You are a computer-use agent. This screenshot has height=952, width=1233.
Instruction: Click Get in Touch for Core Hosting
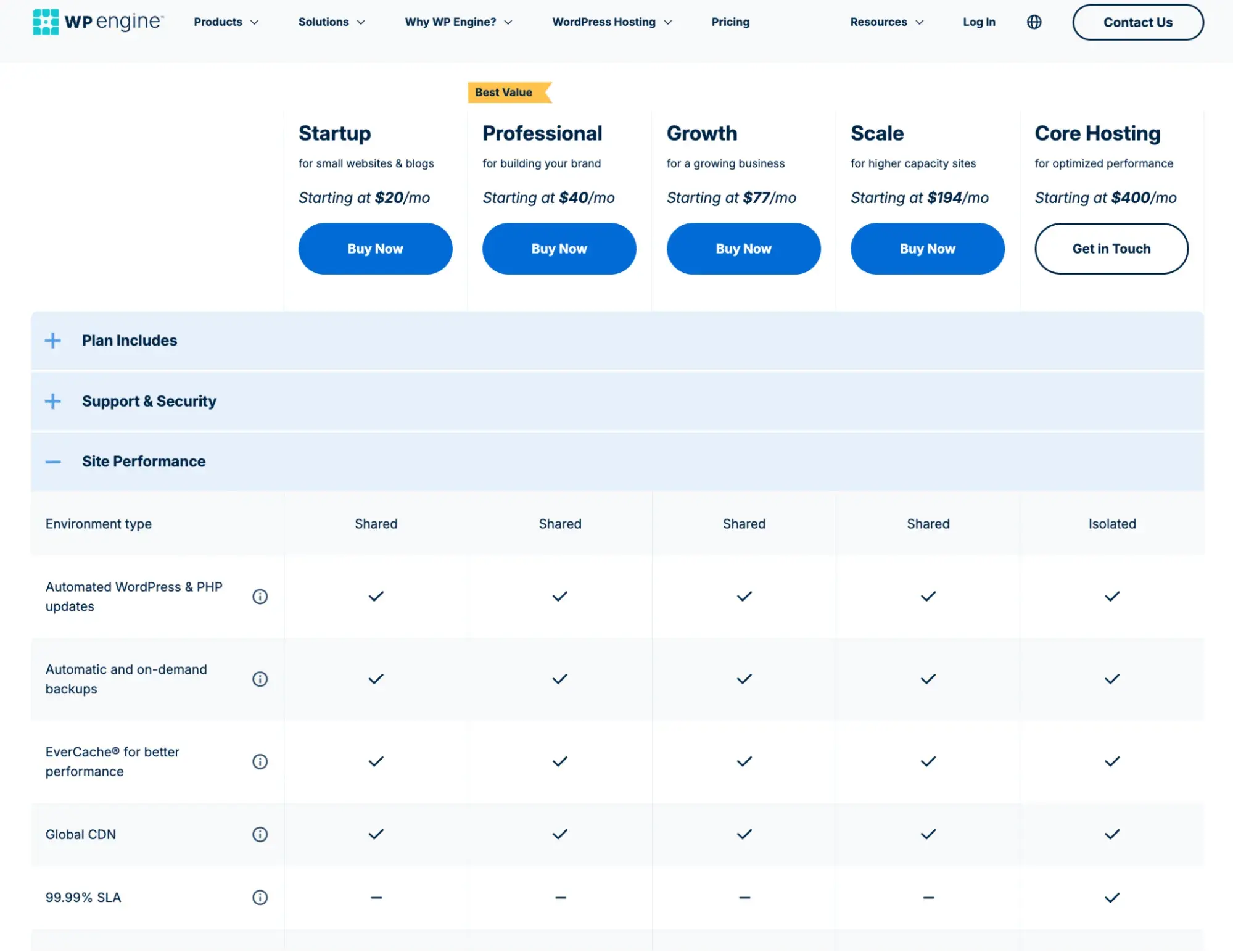pyautogui.click(x=1111, y=248)
